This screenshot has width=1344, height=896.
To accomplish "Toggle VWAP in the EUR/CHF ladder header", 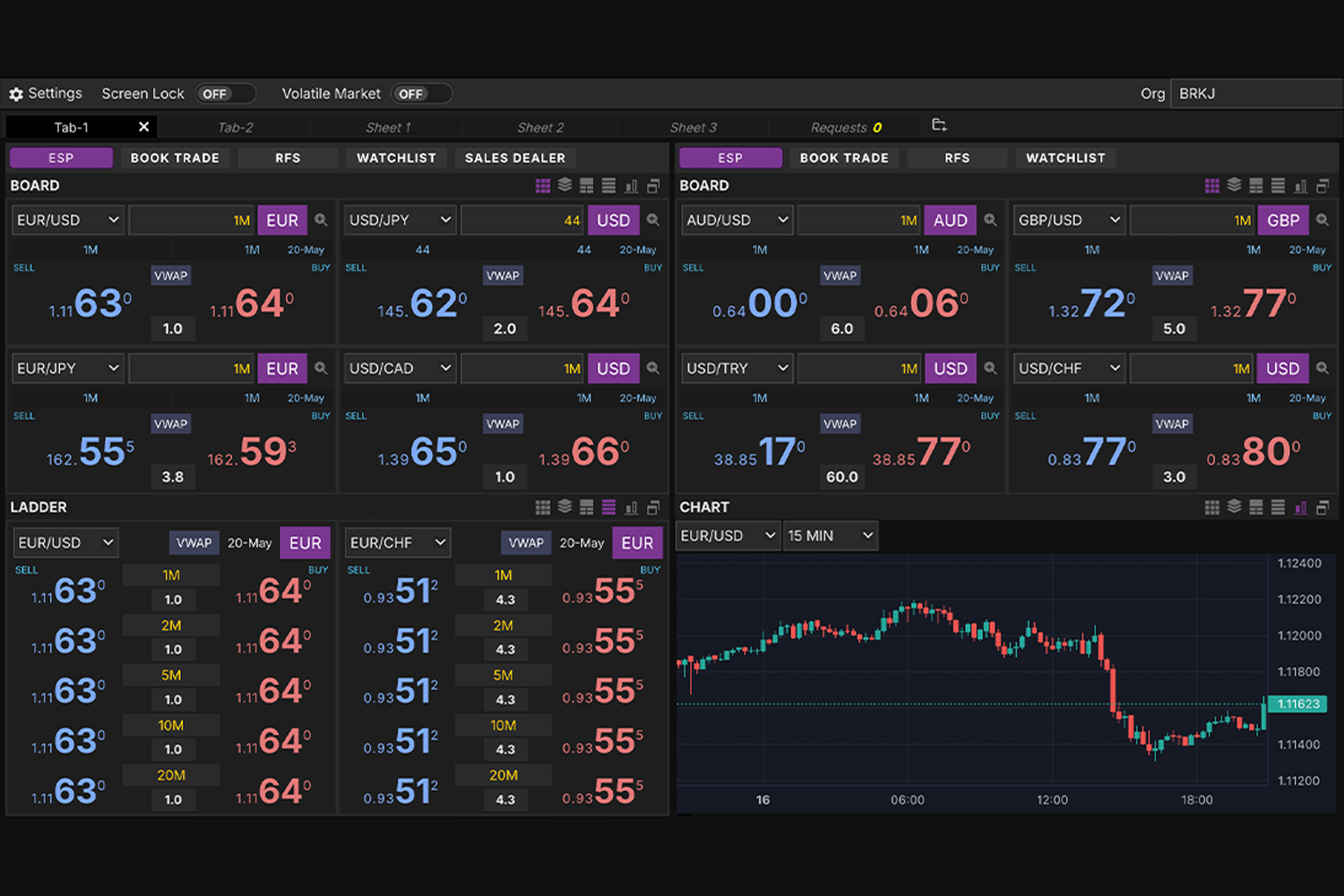I will point(525,543).
